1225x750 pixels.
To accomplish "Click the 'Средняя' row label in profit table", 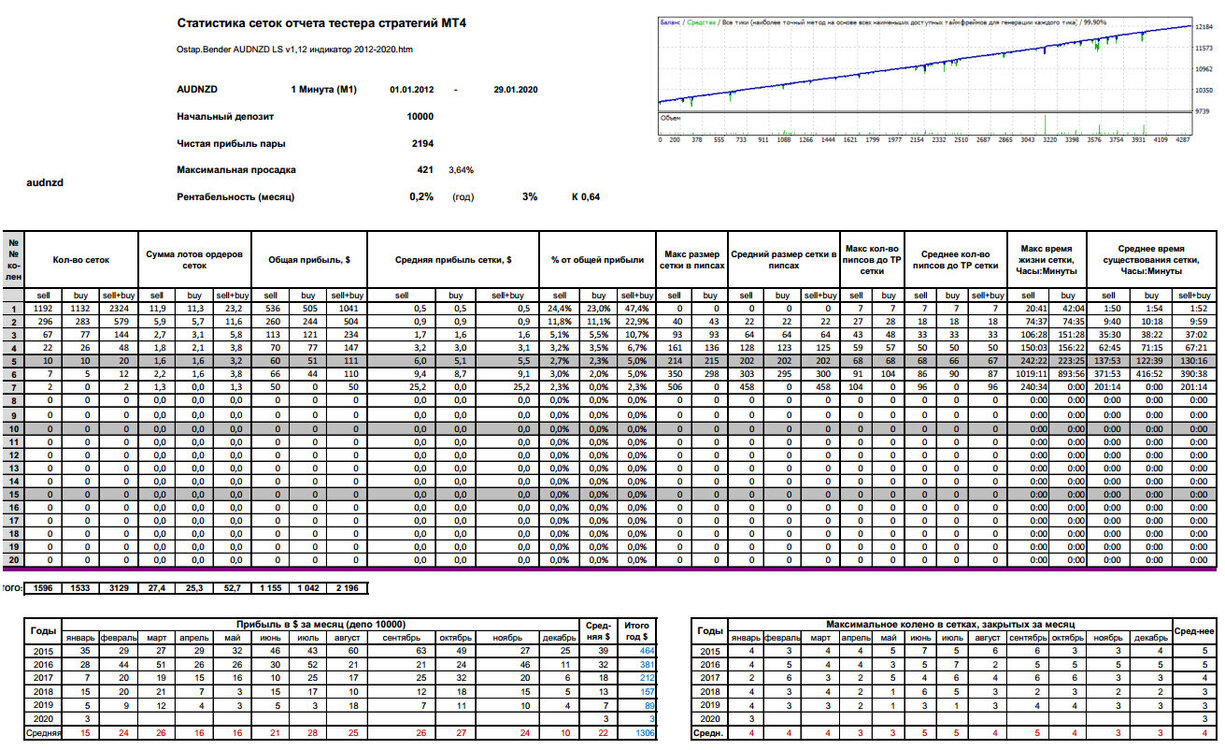I will [x=44, y=733].
